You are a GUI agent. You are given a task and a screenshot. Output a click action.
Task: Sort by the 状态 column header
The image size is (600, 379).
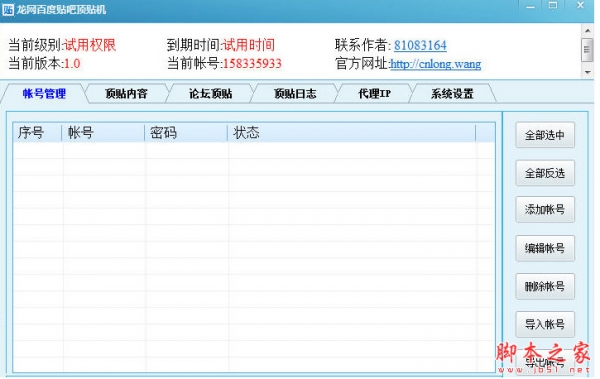pos(352,133)
